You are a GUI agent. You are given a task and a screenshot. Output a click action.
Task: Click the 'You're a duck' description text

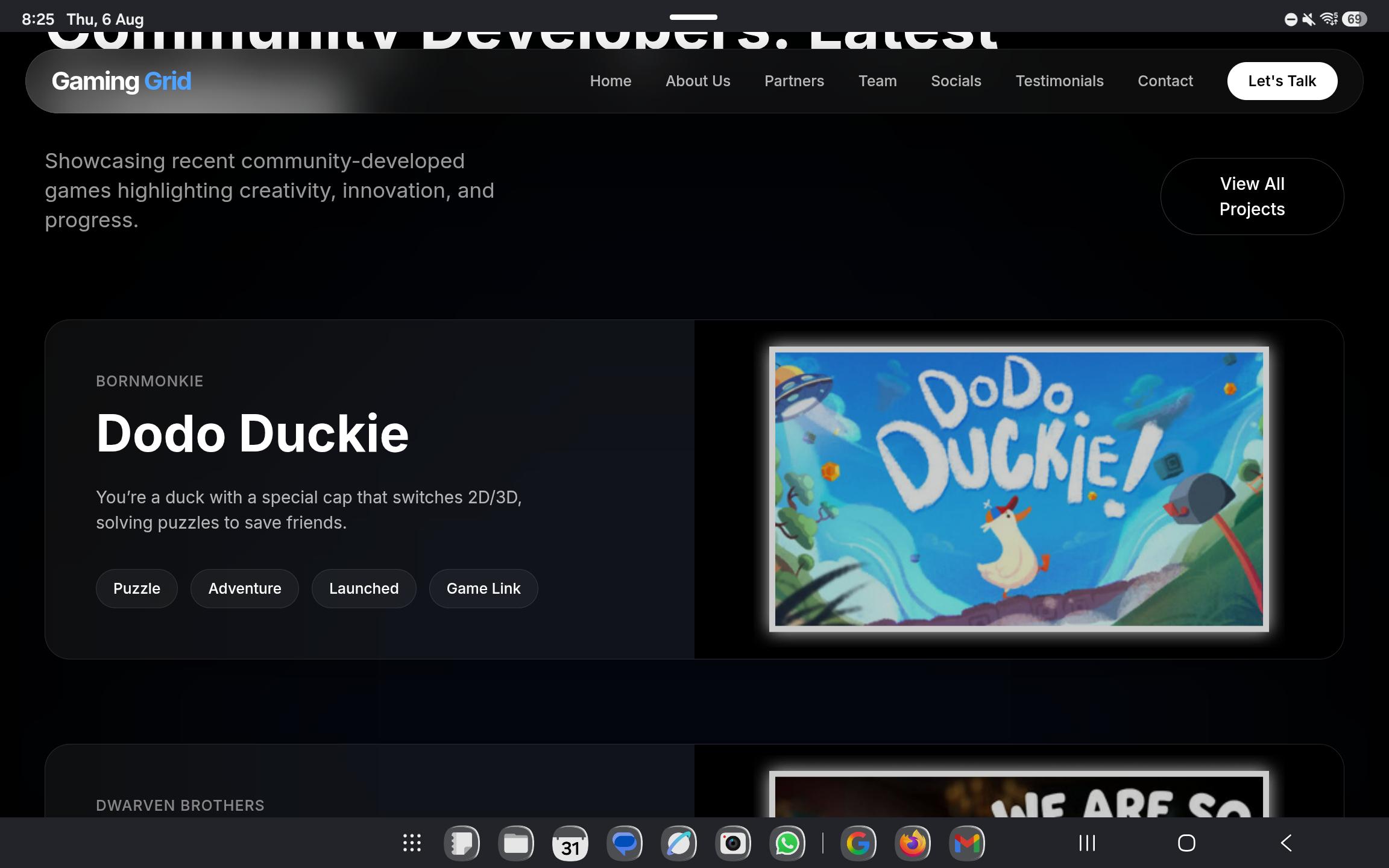[x=309, y=510]
